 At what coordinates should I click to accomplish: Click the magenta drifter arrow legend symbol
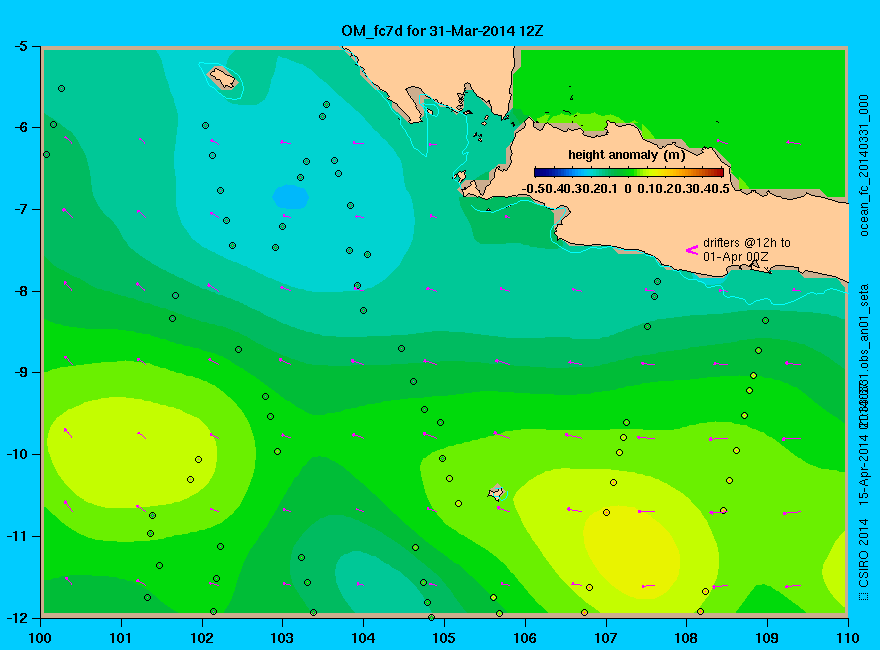click(x=692, y=250)
